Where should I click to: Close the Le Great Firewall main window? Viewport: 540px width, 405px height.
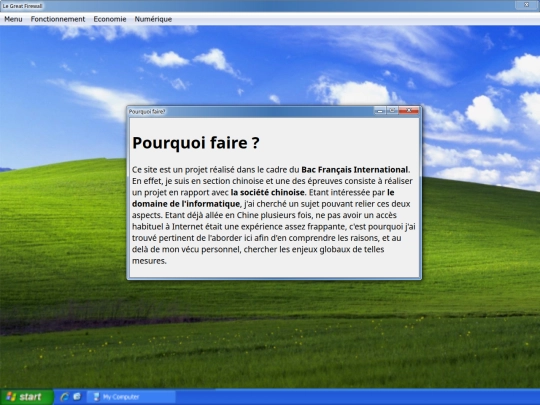[527, 5]
